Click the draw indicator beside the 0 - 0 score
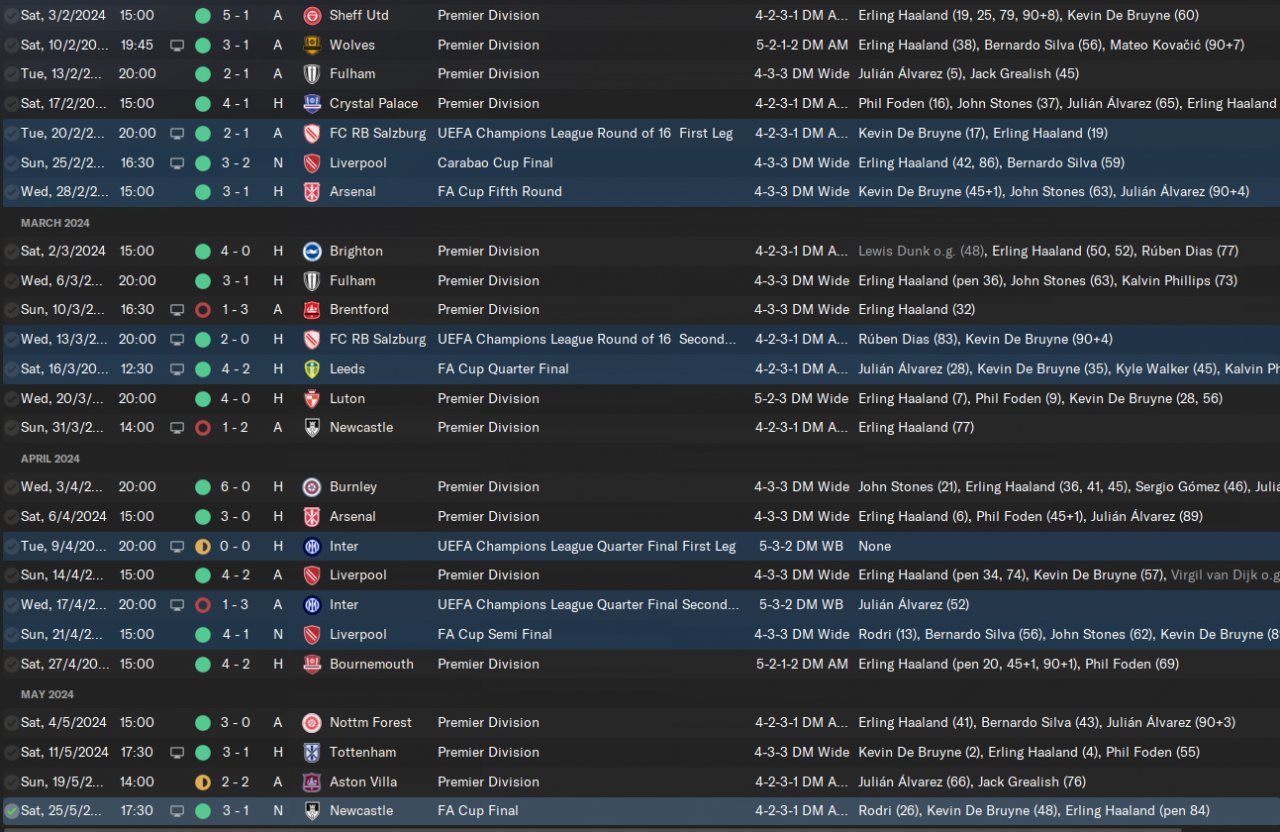Viewport: 1280px width, 832px height. [x=203, y=546]
